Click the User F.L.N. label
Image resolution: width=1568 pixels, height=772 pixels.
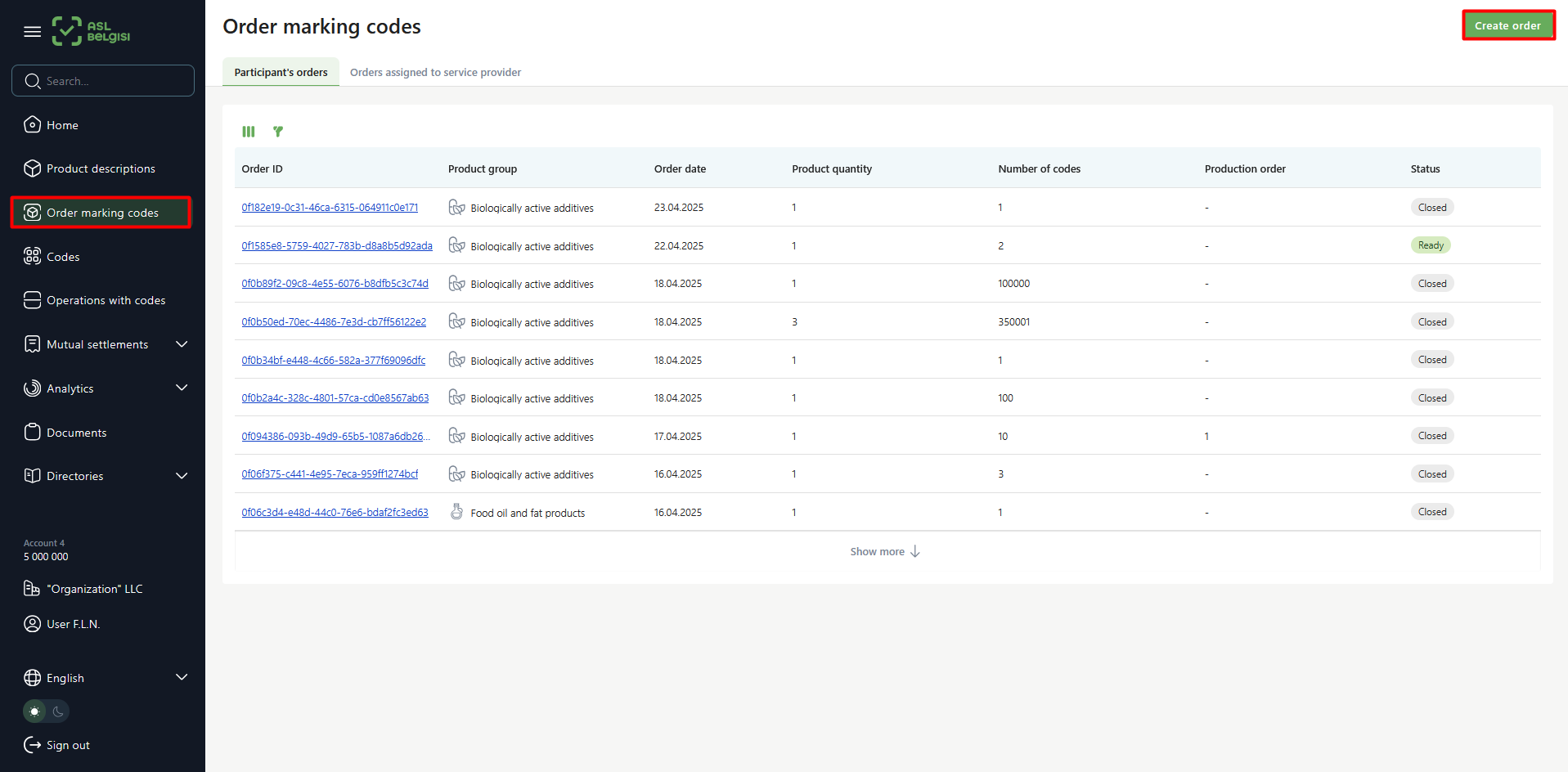(74, 624)
